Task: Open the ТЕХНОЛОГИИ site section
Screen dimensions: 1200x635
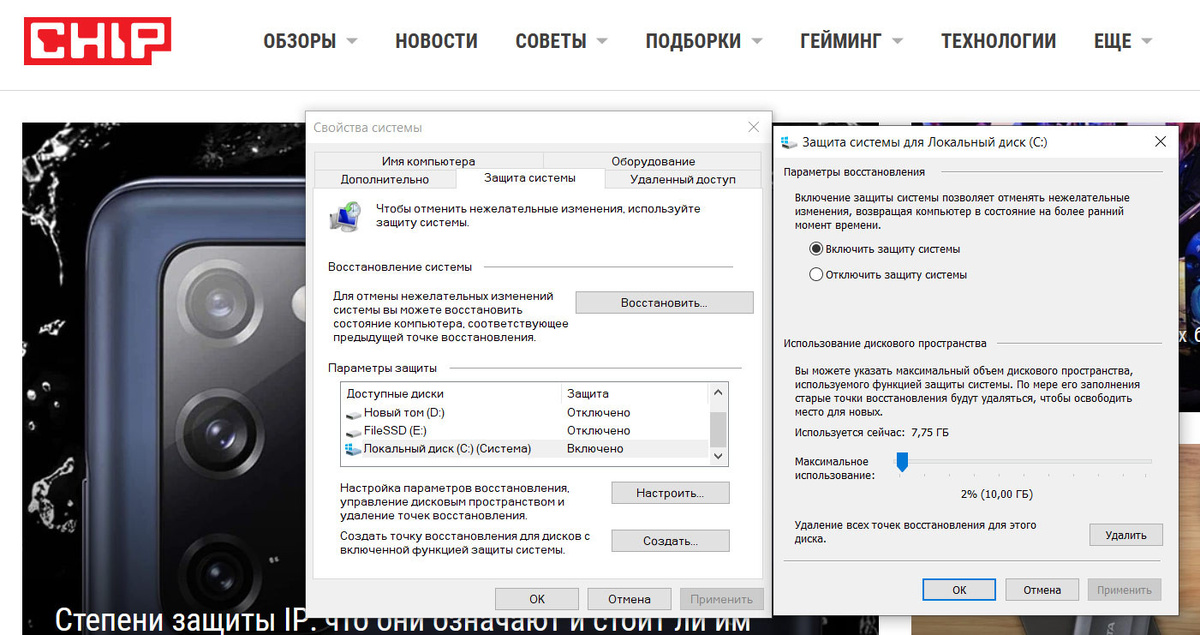Action: click(998, 41)
